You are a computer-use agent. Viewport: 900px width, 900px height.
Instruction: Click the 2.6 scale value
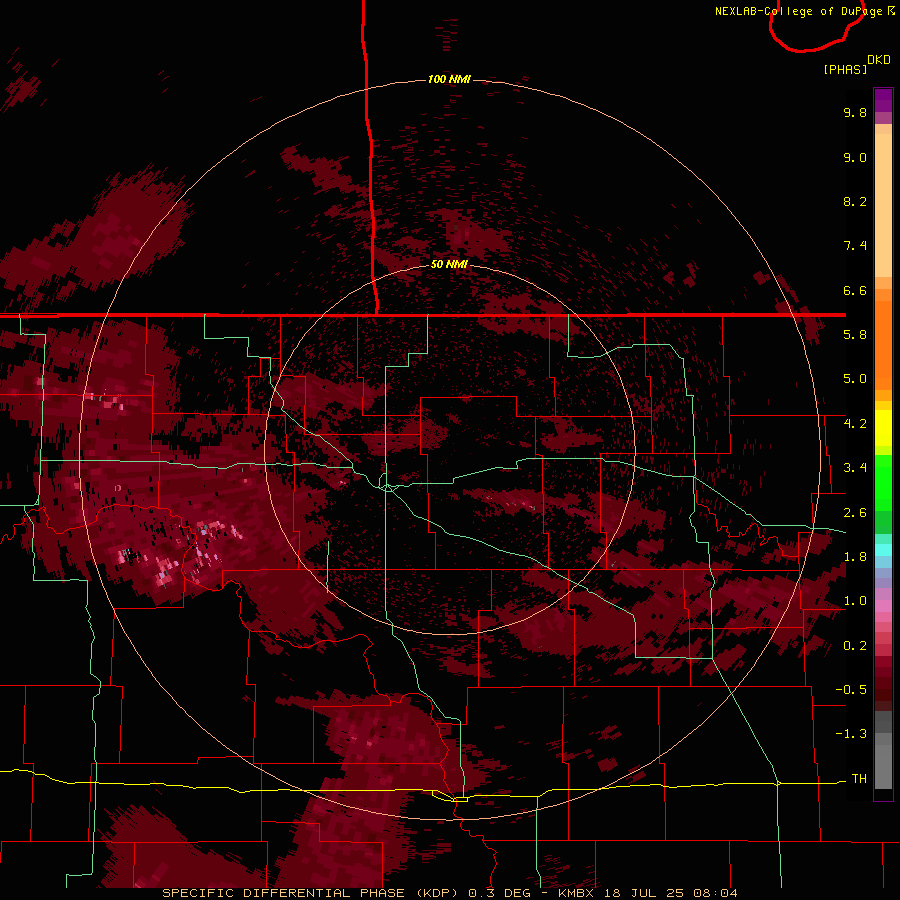point(855,513)
